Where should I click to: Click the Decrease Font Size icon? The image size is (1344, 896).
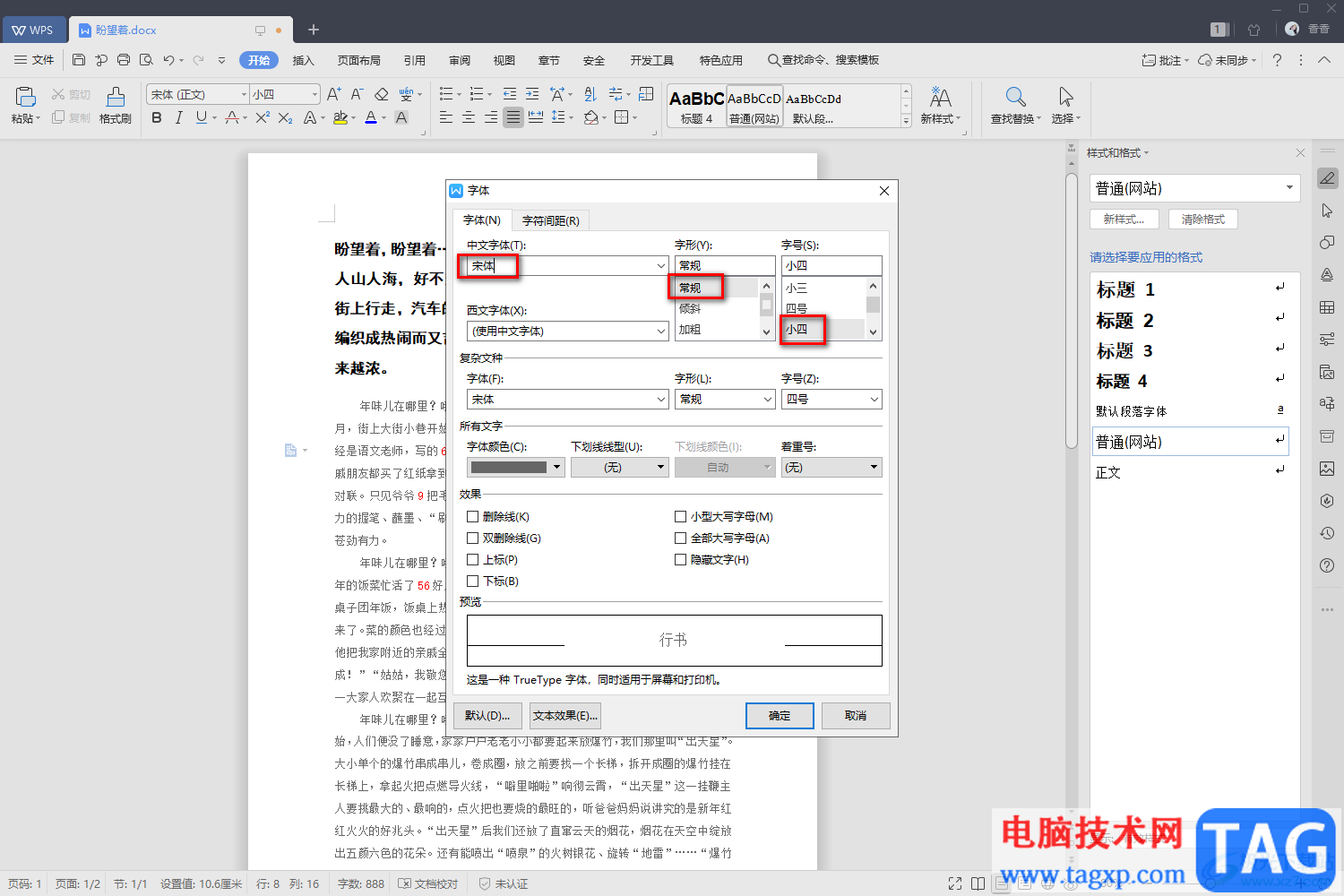coord(357,94)
